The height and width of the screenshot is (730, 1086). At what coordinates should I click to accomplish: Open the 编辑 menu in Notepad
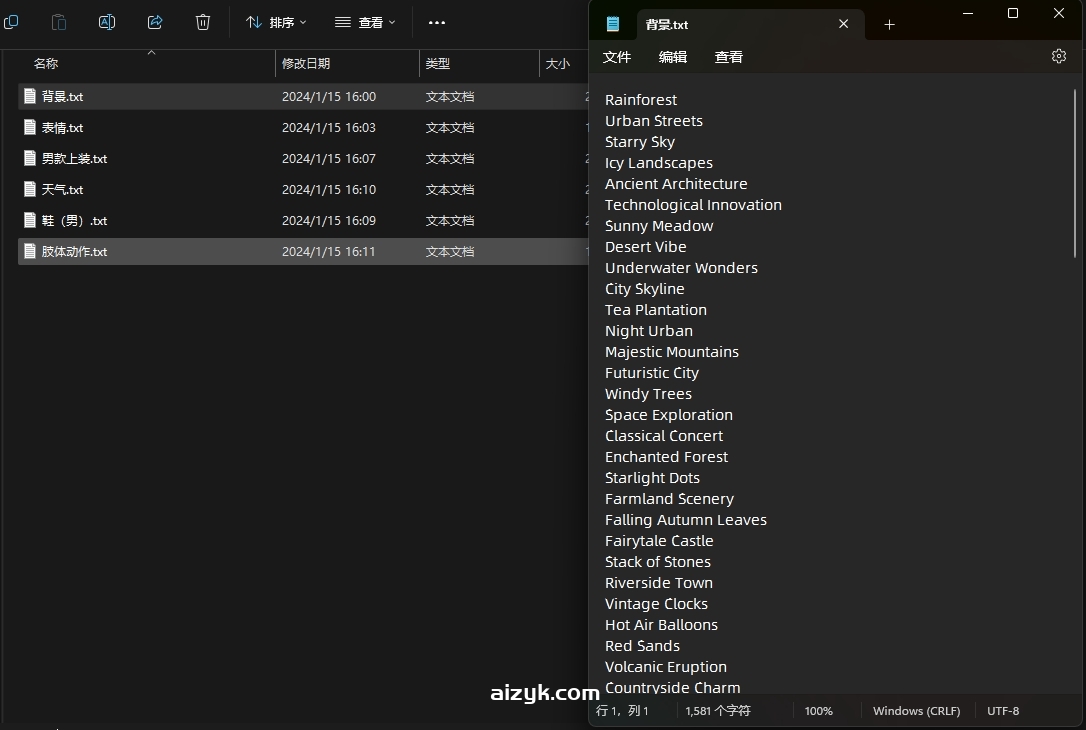[673, 57]
